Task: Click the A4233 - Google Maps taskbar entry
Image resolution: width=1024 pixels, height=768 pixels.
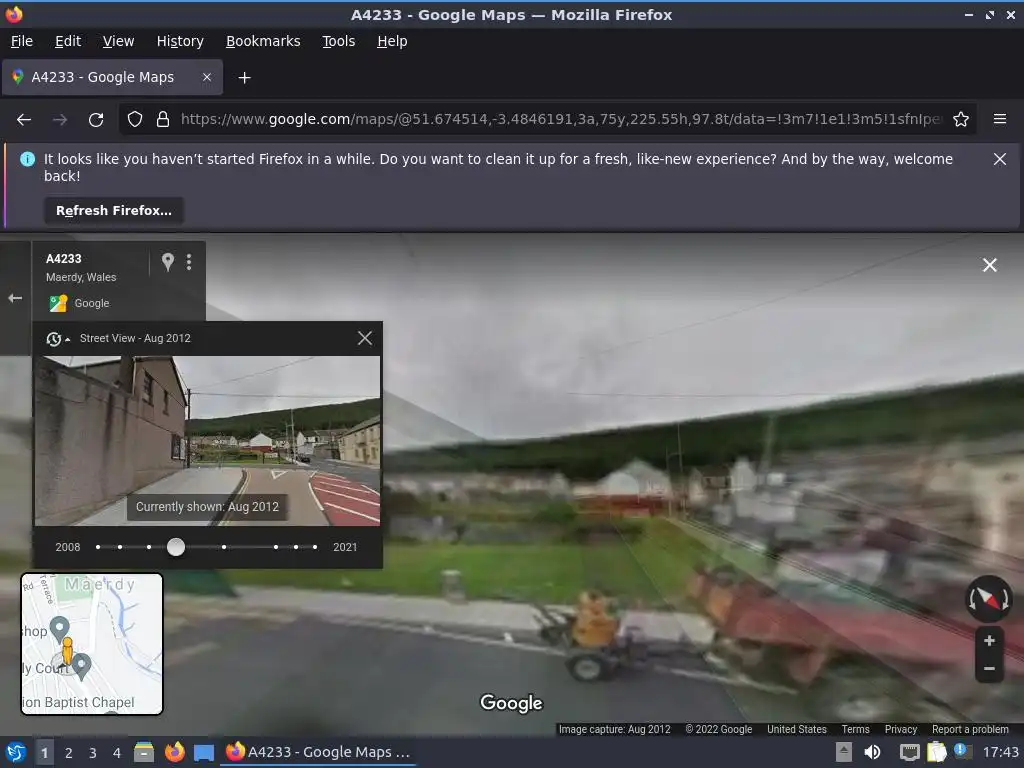Action: [318, 752]
